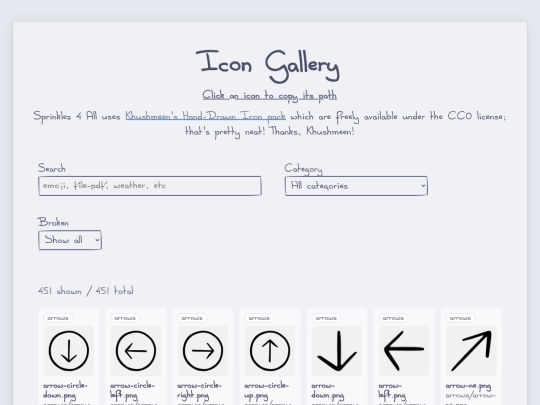Copy the arrow-left icon
Screen dimensions: 540x405
(x=404, y=351)
